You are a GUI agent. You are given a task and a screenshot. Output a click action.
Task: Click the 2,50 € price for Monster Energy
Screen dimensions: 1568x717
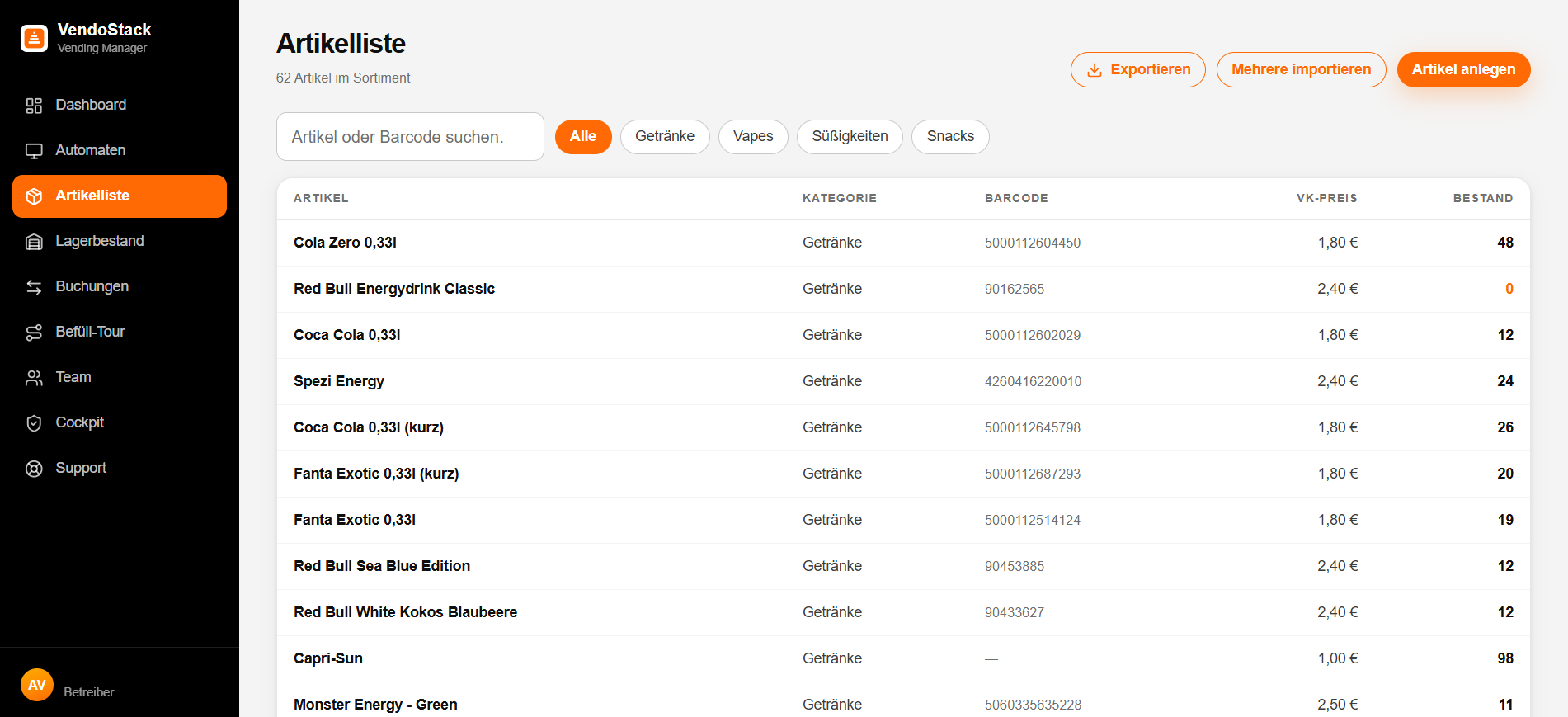pos(1338,705)
